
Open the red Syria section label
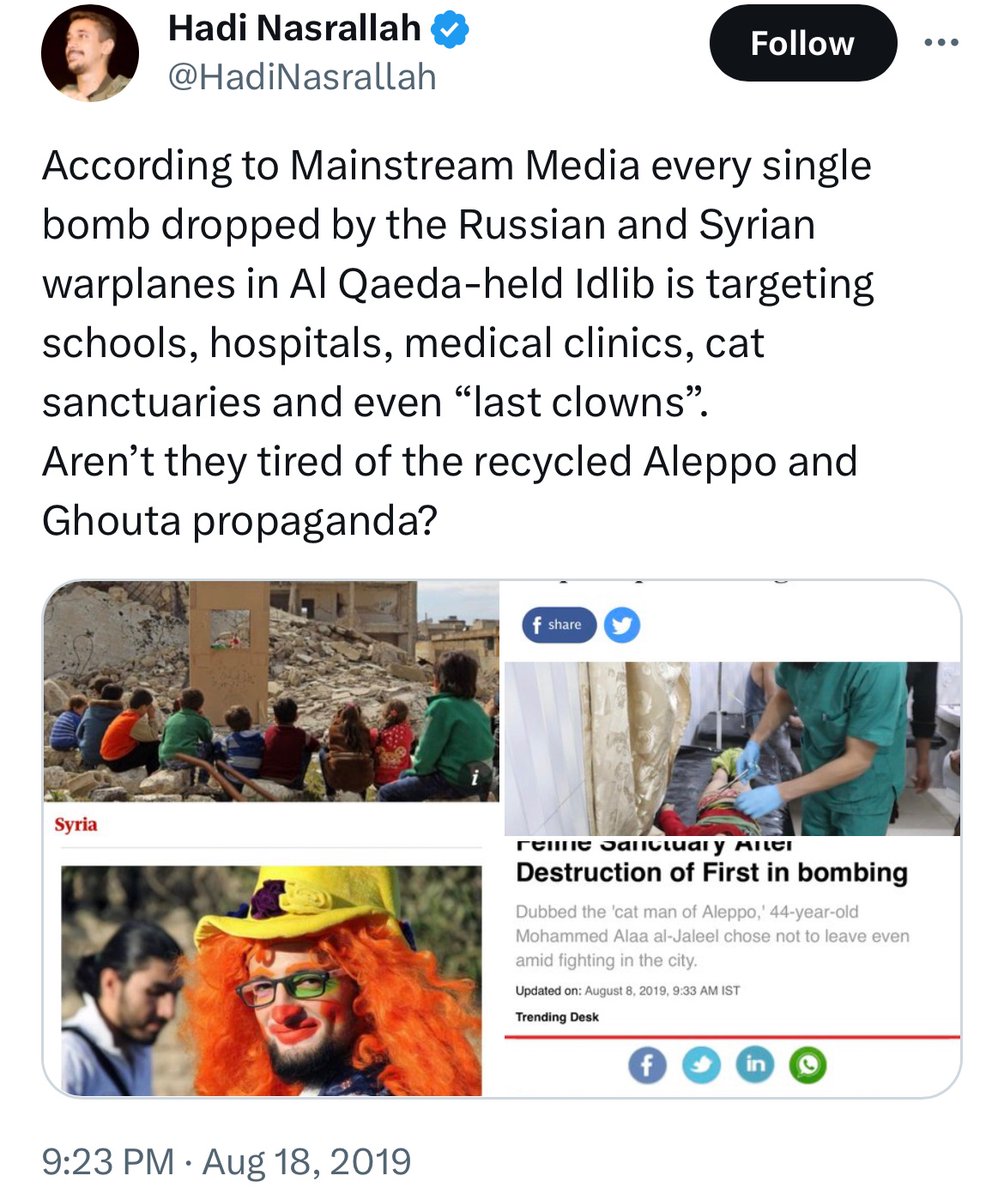point(76,826)
